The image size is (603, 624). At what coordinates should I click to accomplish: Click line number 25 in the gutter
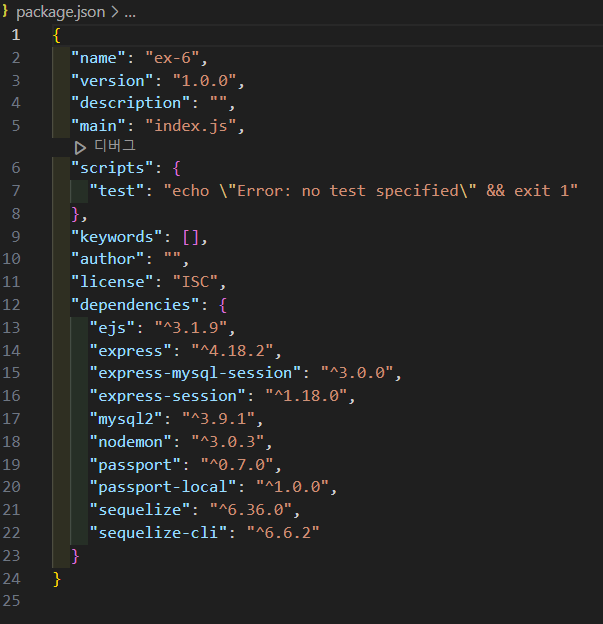pos(11,601)
